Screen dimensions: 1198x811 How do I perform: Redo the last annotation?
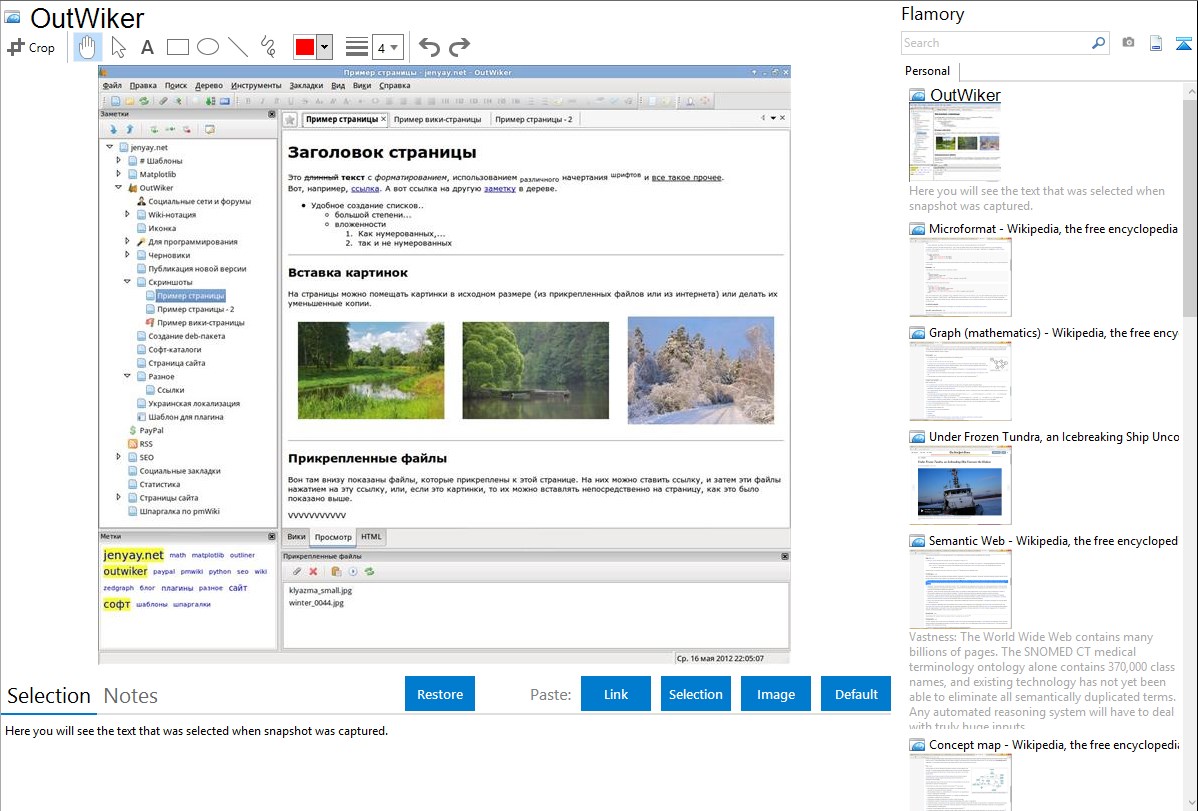(x=459, y=47)
